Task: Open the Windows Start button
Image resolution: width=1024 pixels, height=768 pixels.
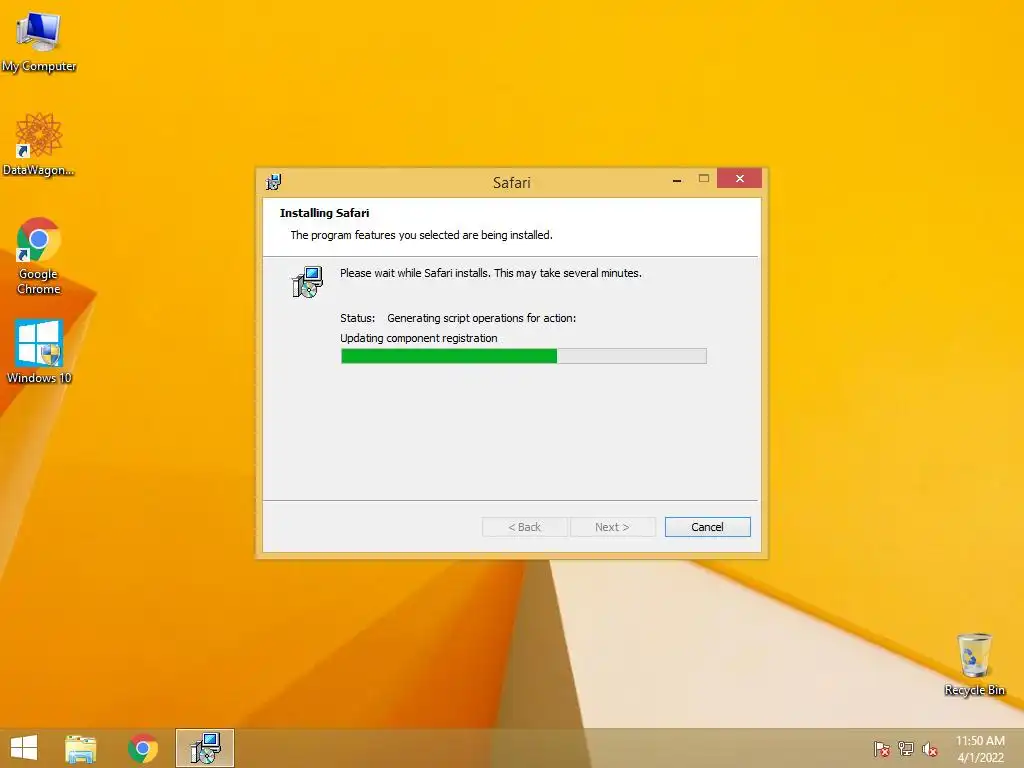Action: (24, 748)
